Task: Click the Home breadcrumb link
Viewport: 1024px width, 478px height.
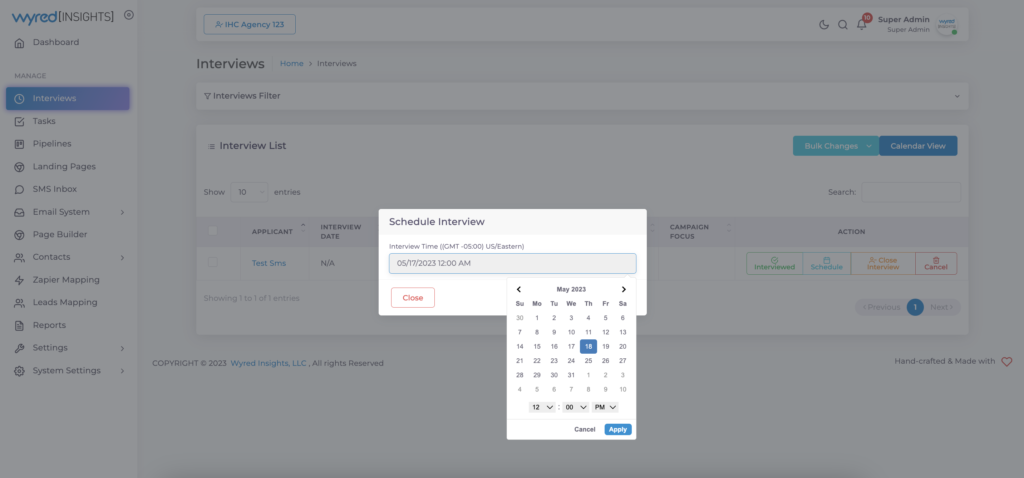Action: click(292, 63)
